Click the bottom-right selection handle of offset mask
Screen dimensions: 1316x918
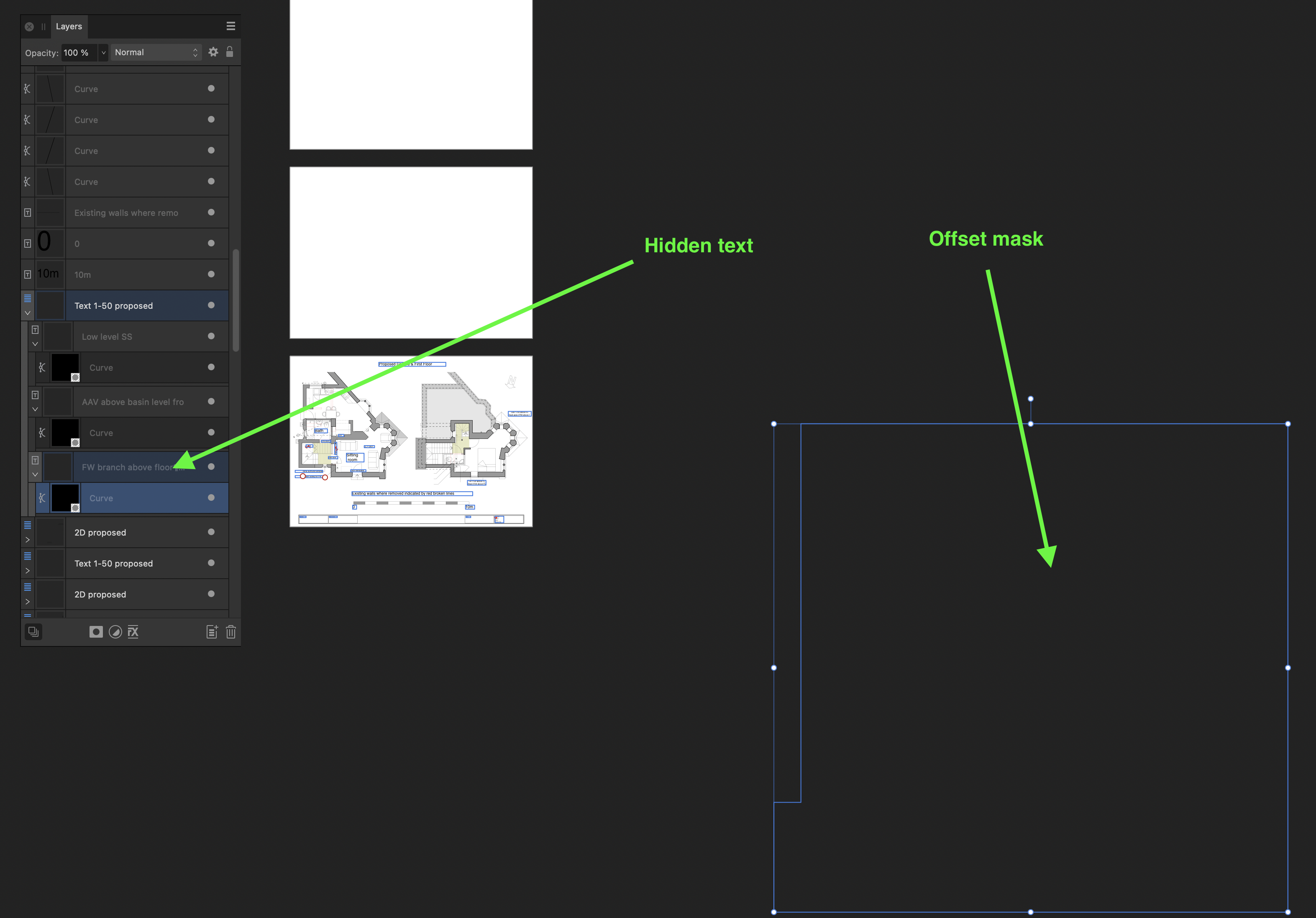pyautogui.click(x=1288, y=912)
